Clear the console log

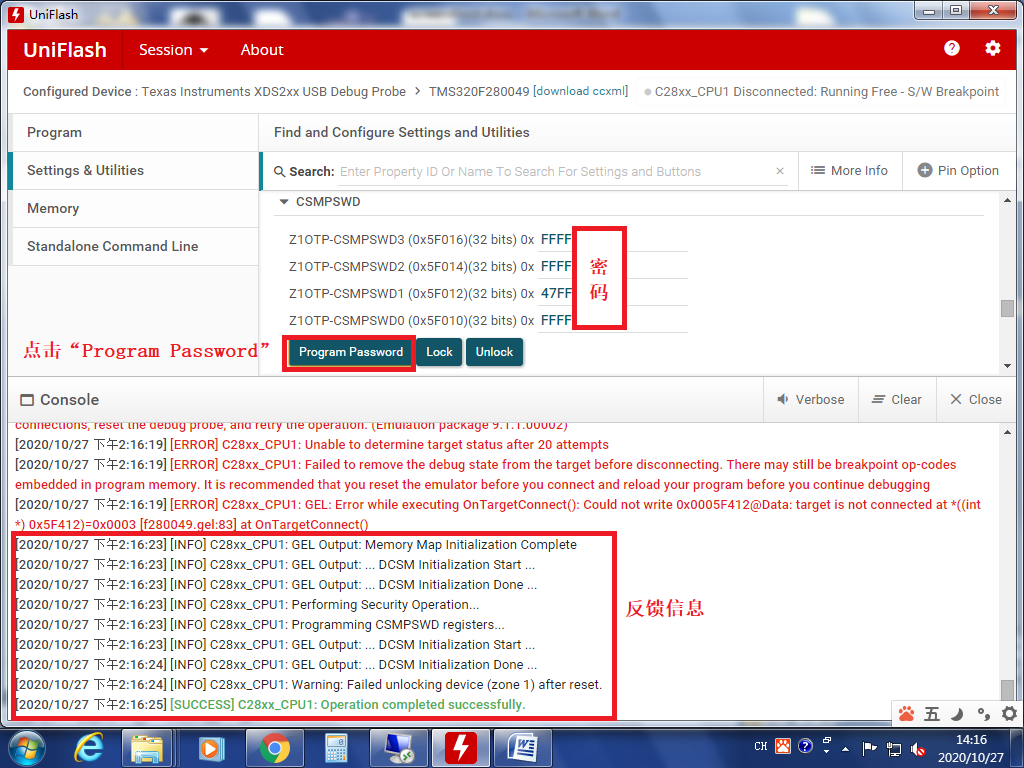click(x=897, y=399)
